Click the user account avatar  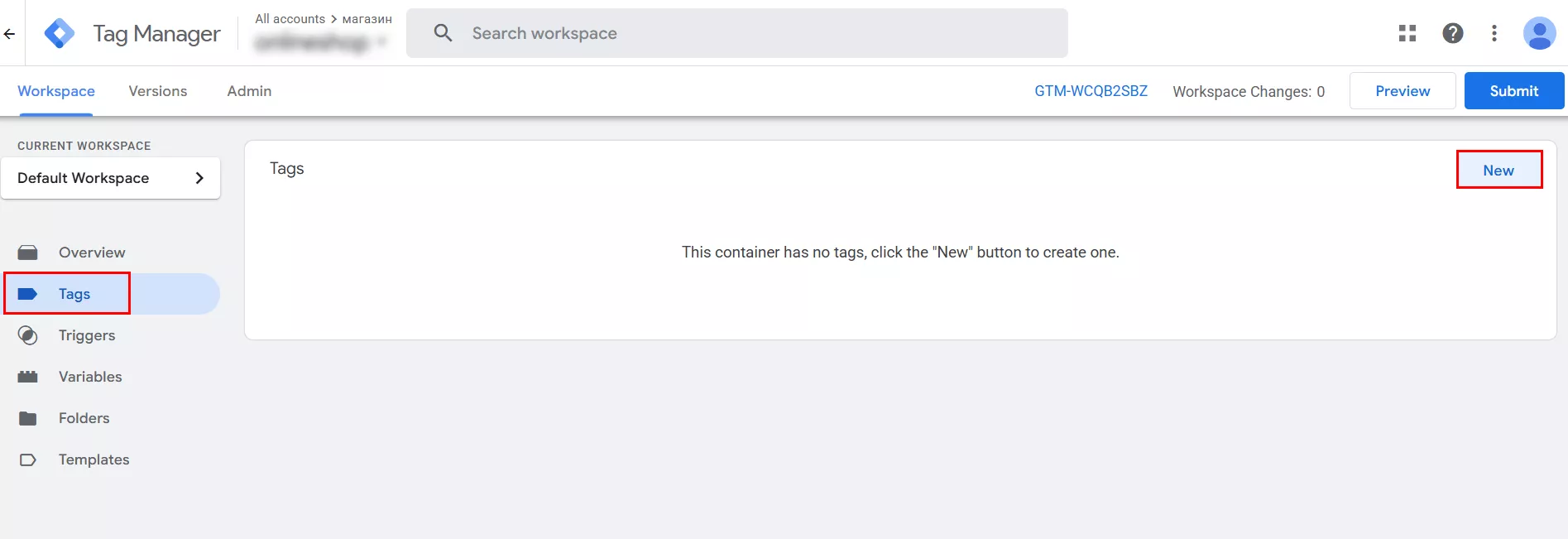tap(1538, 33)
